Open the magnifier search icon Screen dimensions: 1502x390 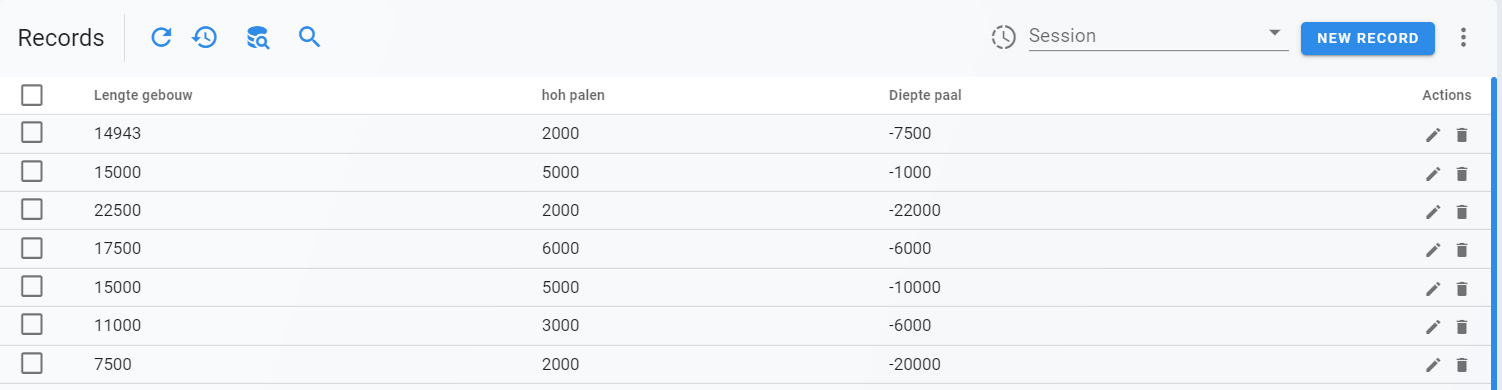point(310,38)
